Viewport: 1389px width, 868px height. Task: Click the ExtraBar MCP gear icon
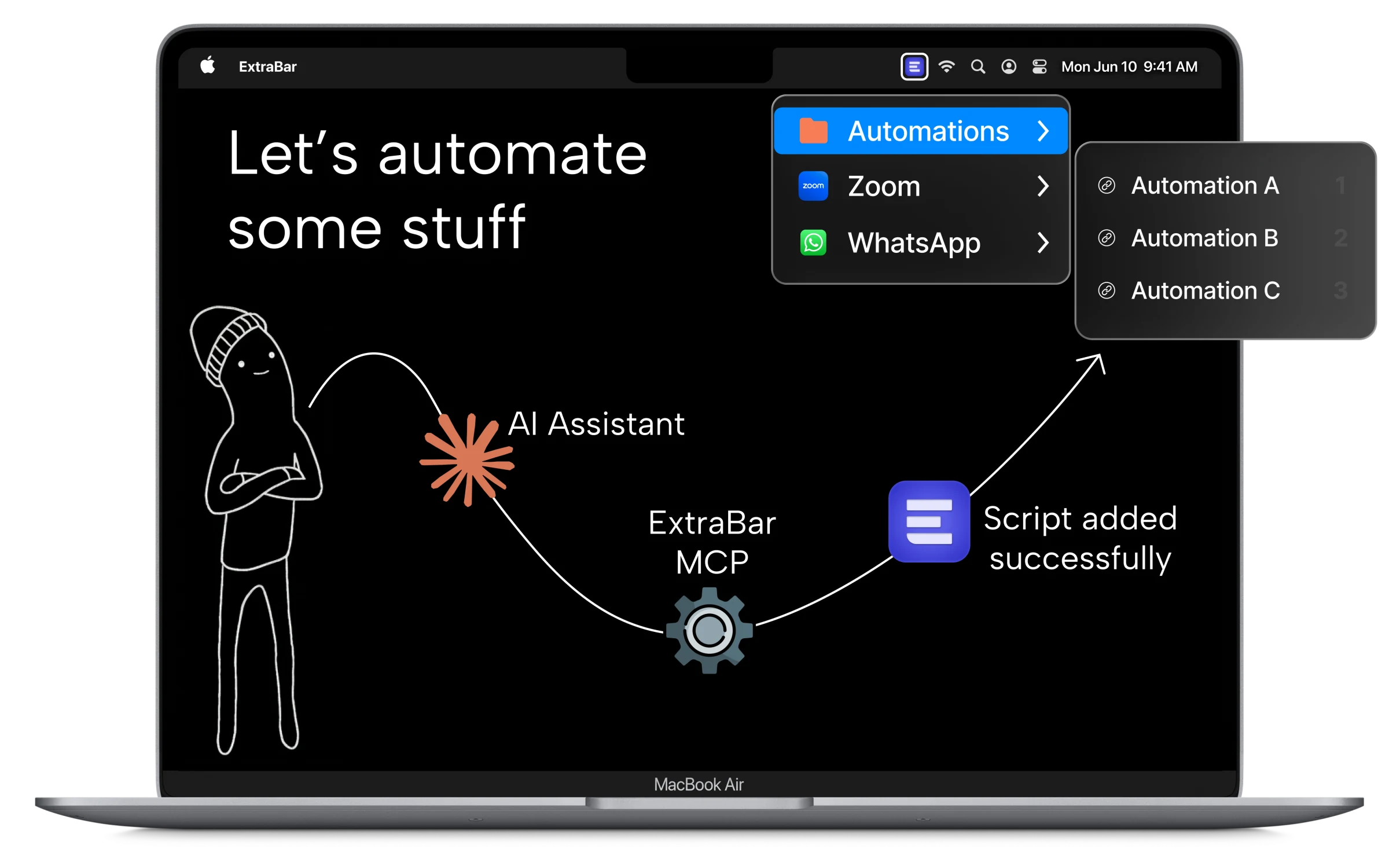click(x=709, y=630)
